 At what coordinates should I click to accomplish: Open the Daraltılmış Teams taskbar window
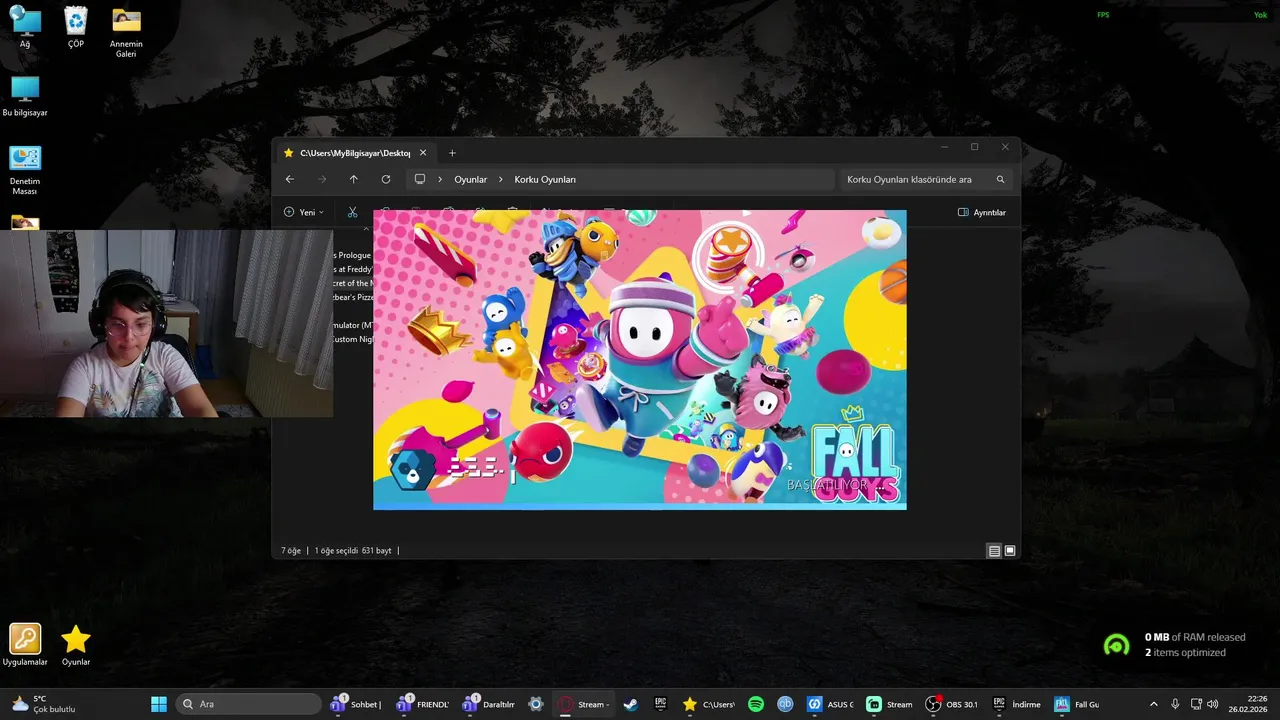click(x=489, y=704)
